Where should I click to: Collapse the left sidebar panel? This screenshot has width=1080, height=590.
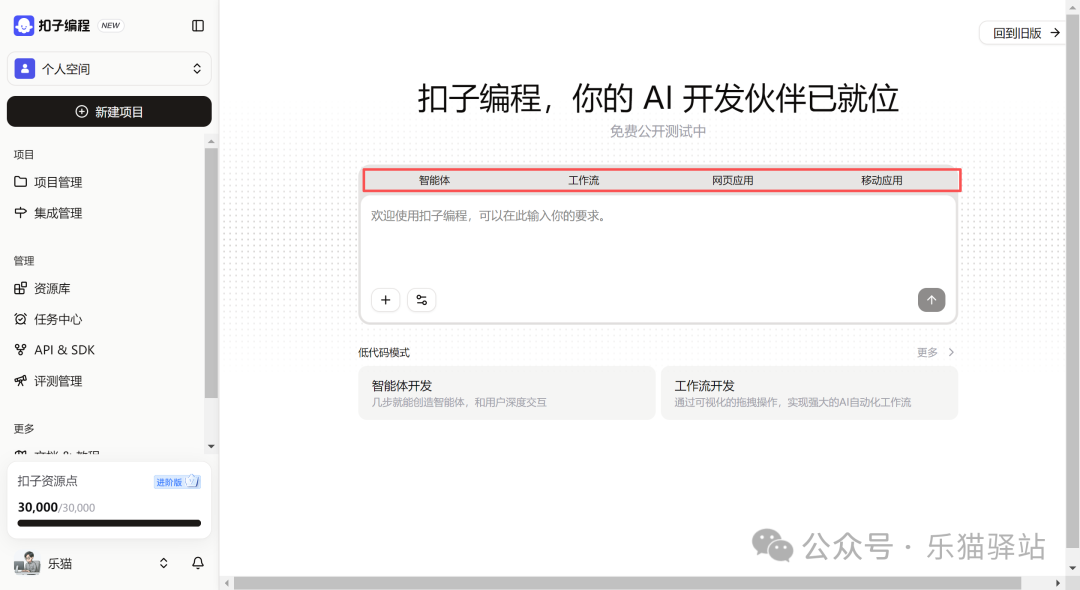pos(197,25)
